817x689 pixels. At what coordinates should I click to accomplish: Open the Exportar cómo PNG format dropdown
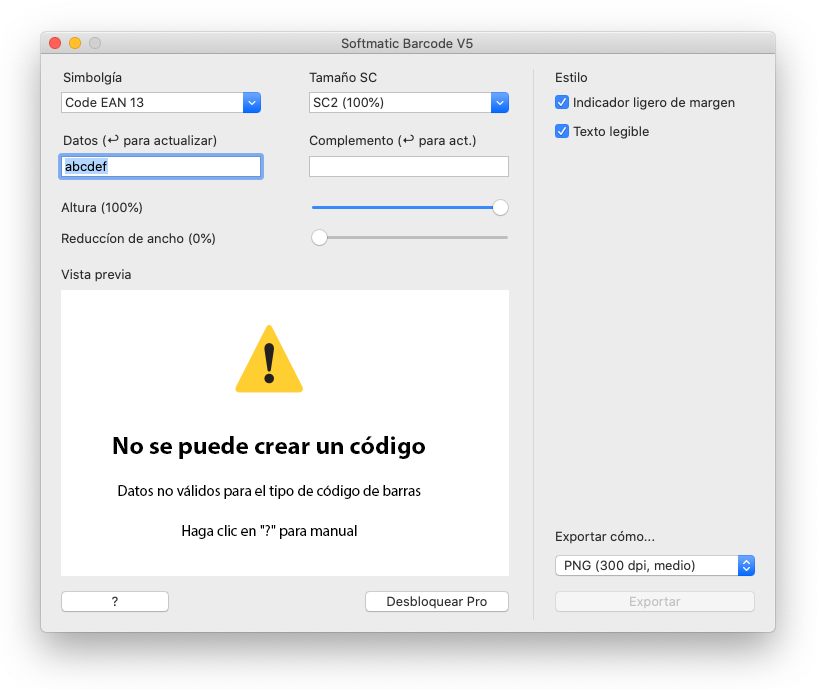tap(654, 566)
